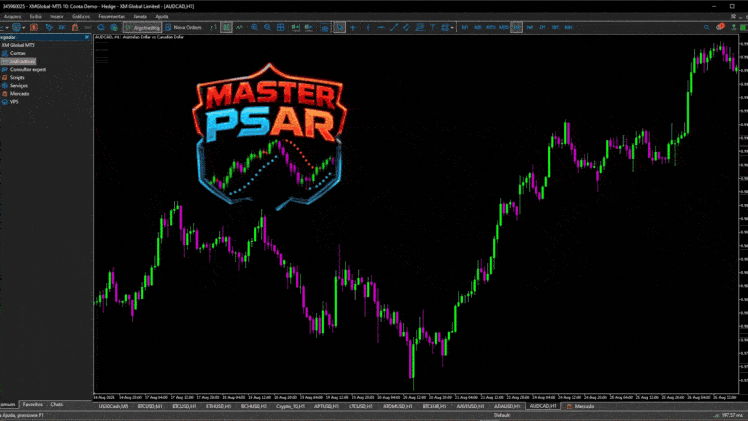Screen dimensions: 748x421
Task: Open the Exibir menu
Action: [x=36, y=16]
